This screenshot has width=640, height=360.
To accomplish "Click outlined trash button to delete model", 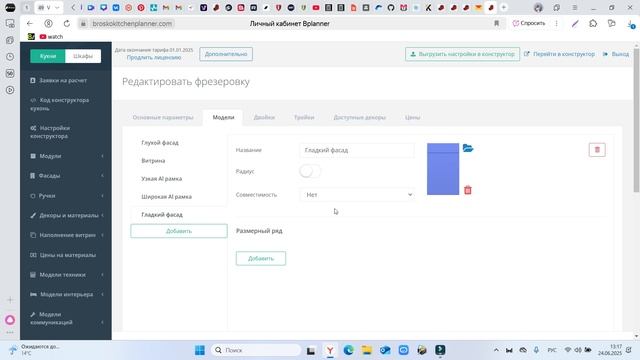I will (597, 150).
